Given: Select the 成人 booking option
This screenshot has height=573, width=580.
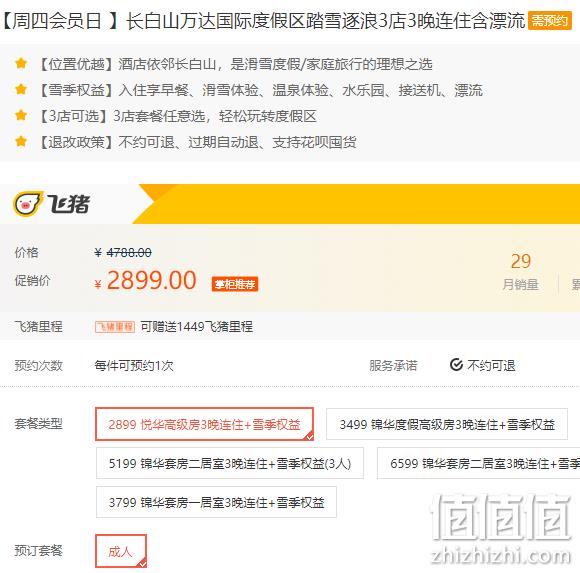Looking at the screenshot, I should click(x=121, y=551).
